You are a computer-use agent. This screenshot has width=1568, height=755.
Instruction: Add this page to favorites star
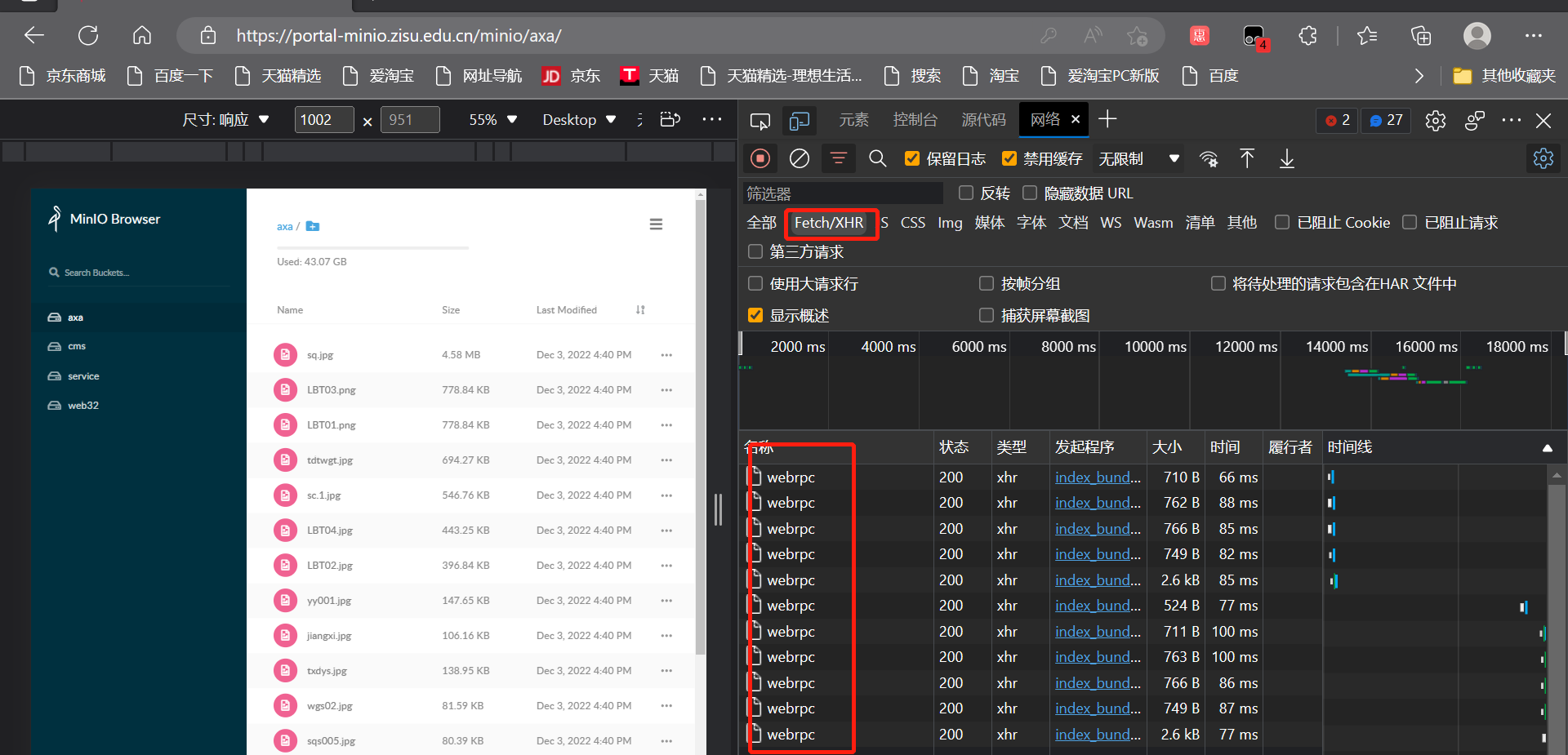tap(1137, 35)
